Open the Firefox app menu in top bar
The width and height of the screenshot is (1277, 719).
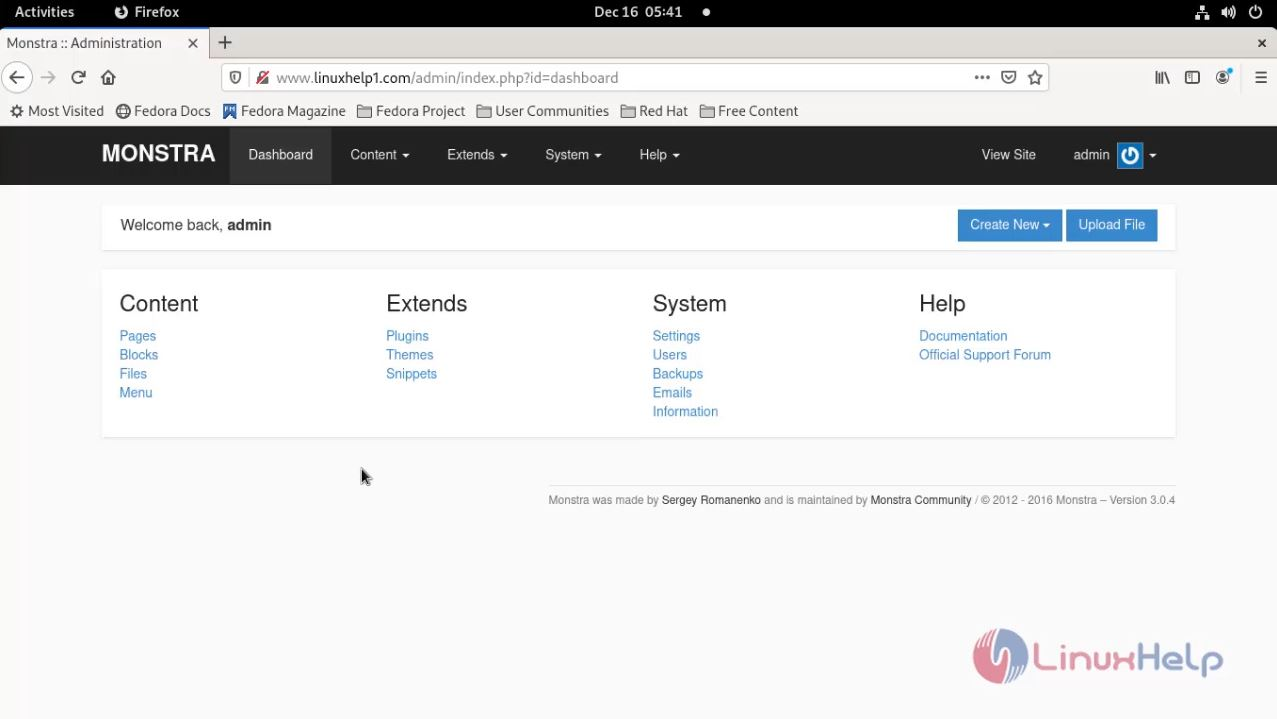pyautogui.click(x=147, y=12)
